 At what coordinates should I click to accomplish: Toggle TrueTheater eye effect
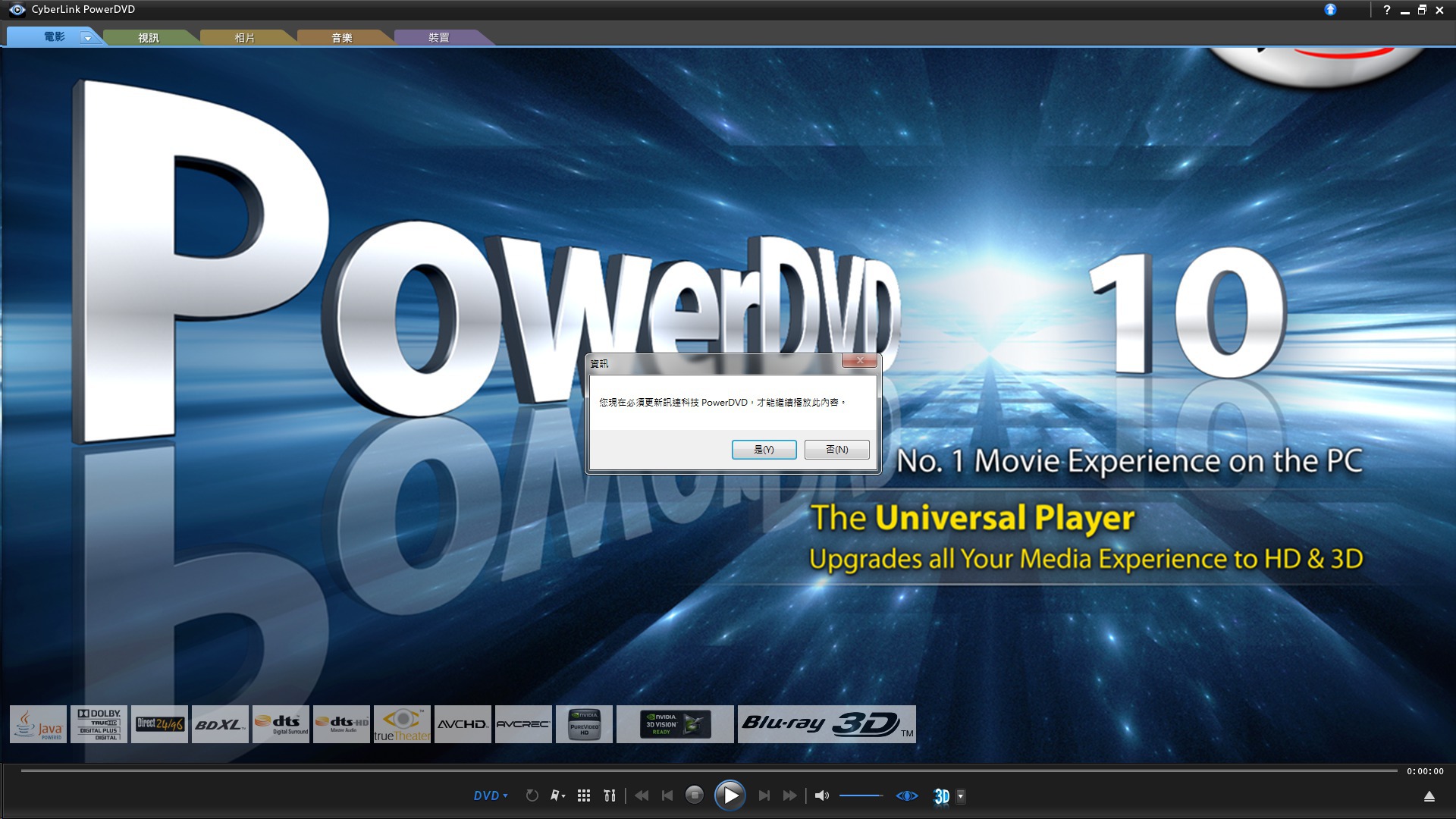[907, 795]
